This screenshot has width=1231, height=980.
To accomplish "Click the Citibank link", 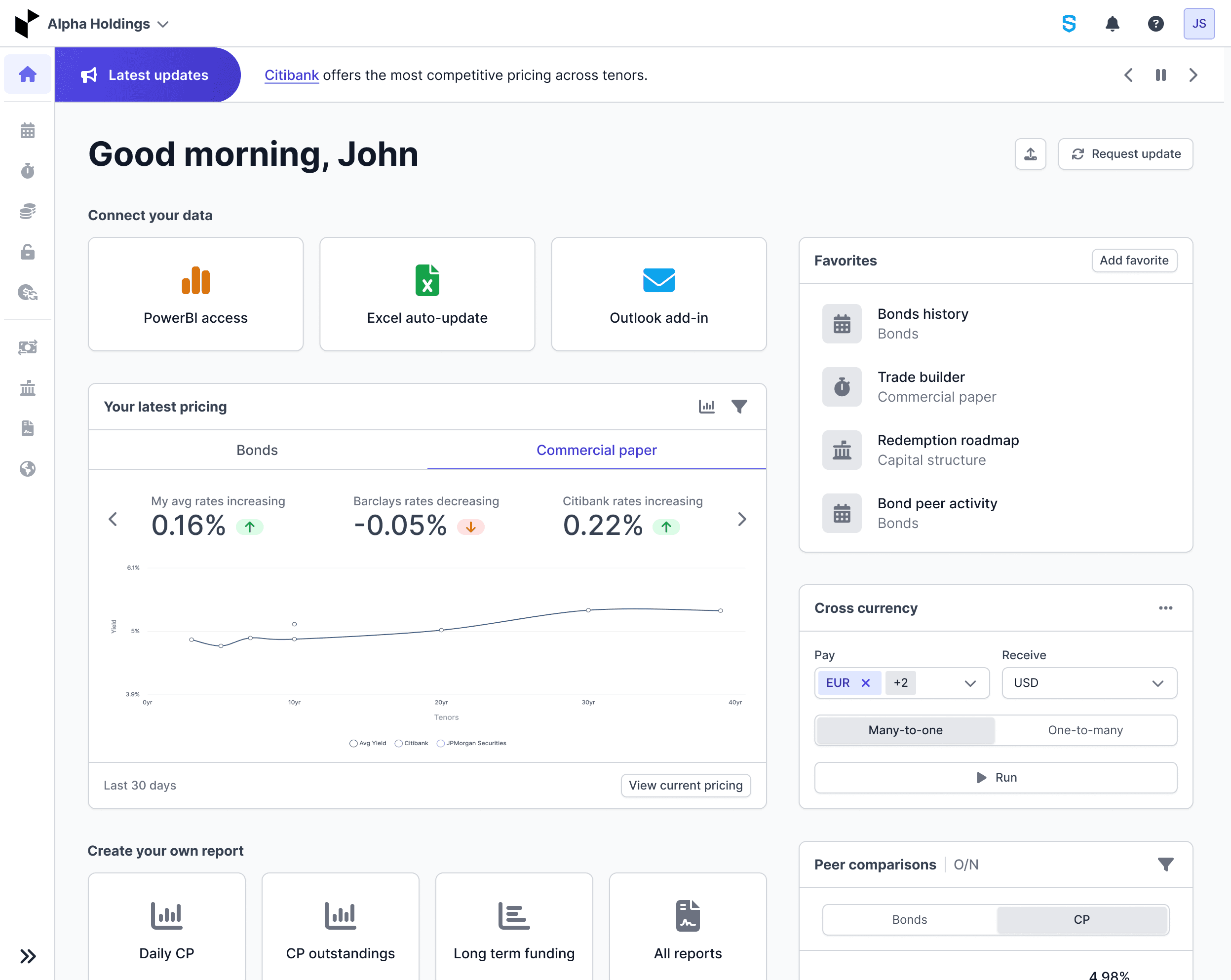I will 291,75.
